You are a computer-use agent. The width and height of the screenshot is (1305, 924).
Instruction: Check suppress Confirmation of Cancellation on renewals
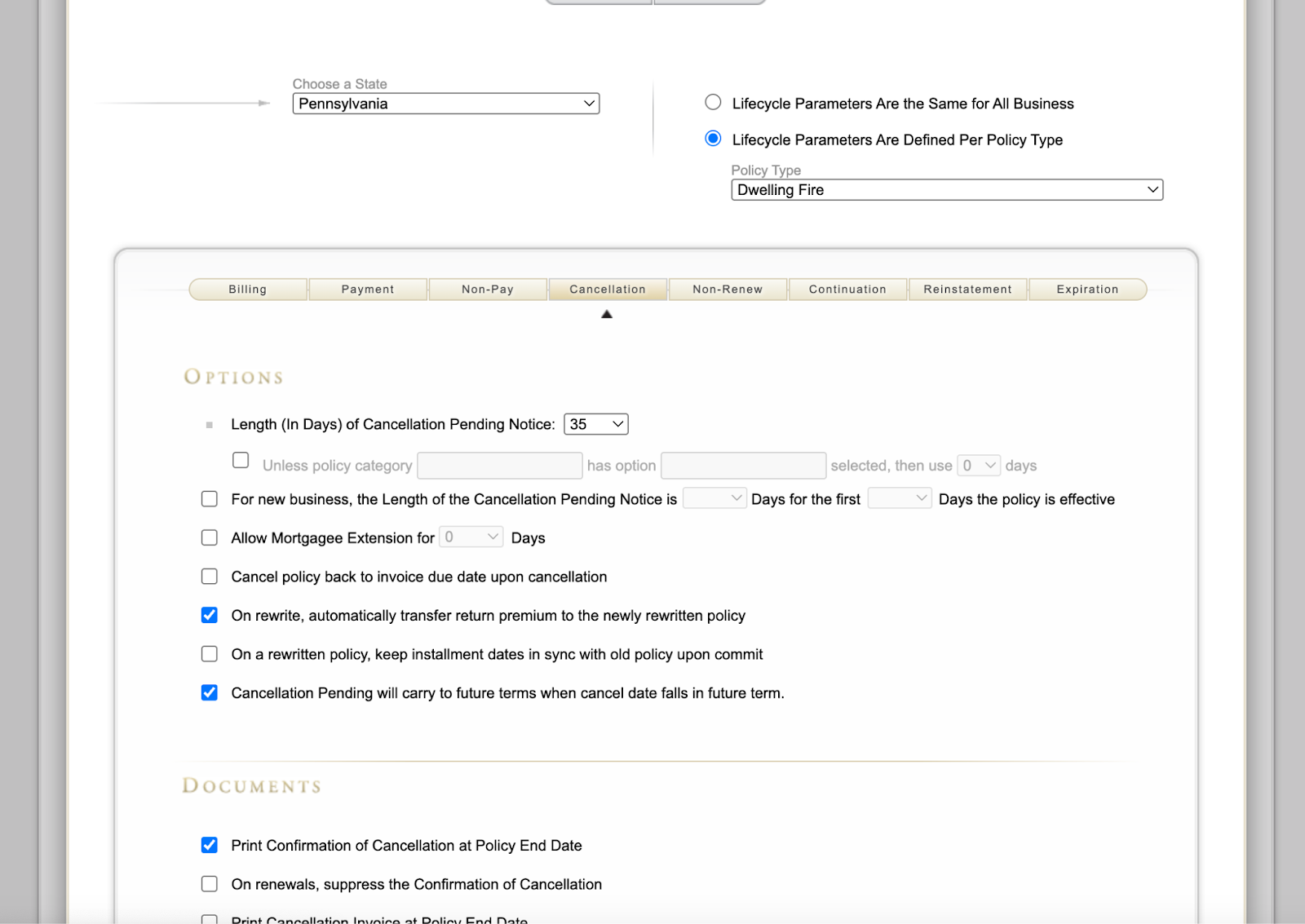tap(210, 884)
